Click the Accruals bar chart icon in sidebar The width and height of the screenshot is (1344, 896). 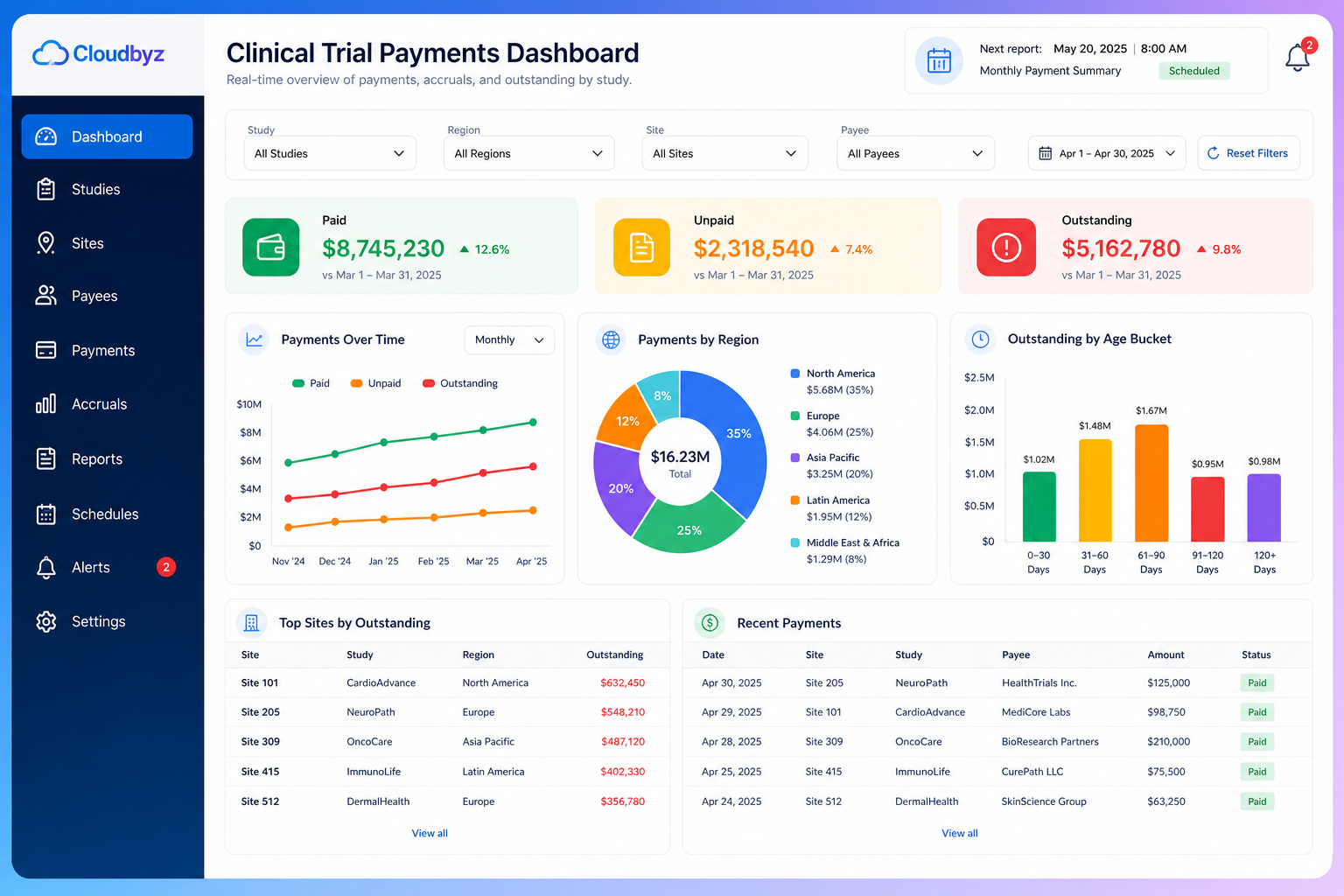[x=46, y=403]
